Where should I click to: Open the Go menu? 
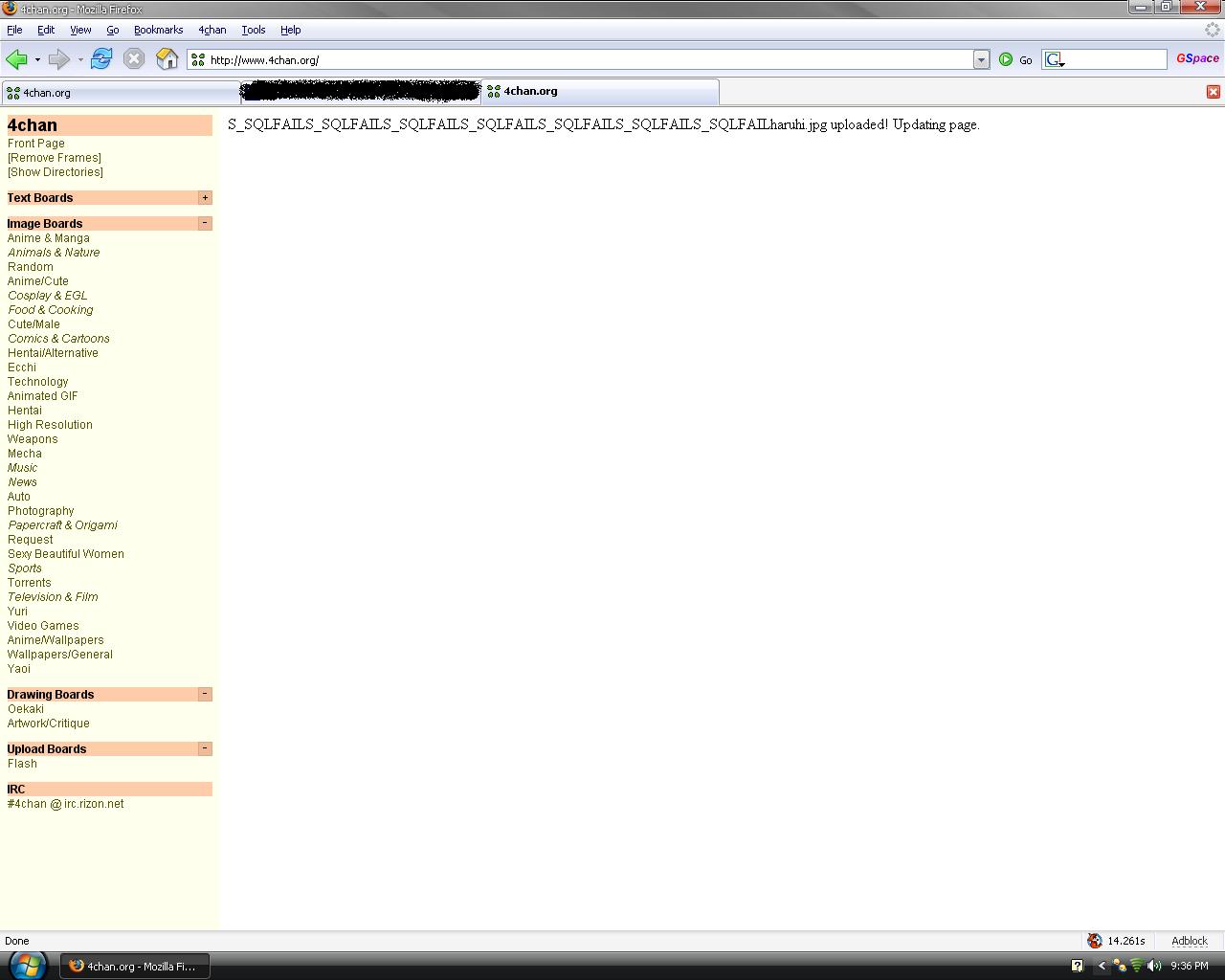(x=113, y=30)
